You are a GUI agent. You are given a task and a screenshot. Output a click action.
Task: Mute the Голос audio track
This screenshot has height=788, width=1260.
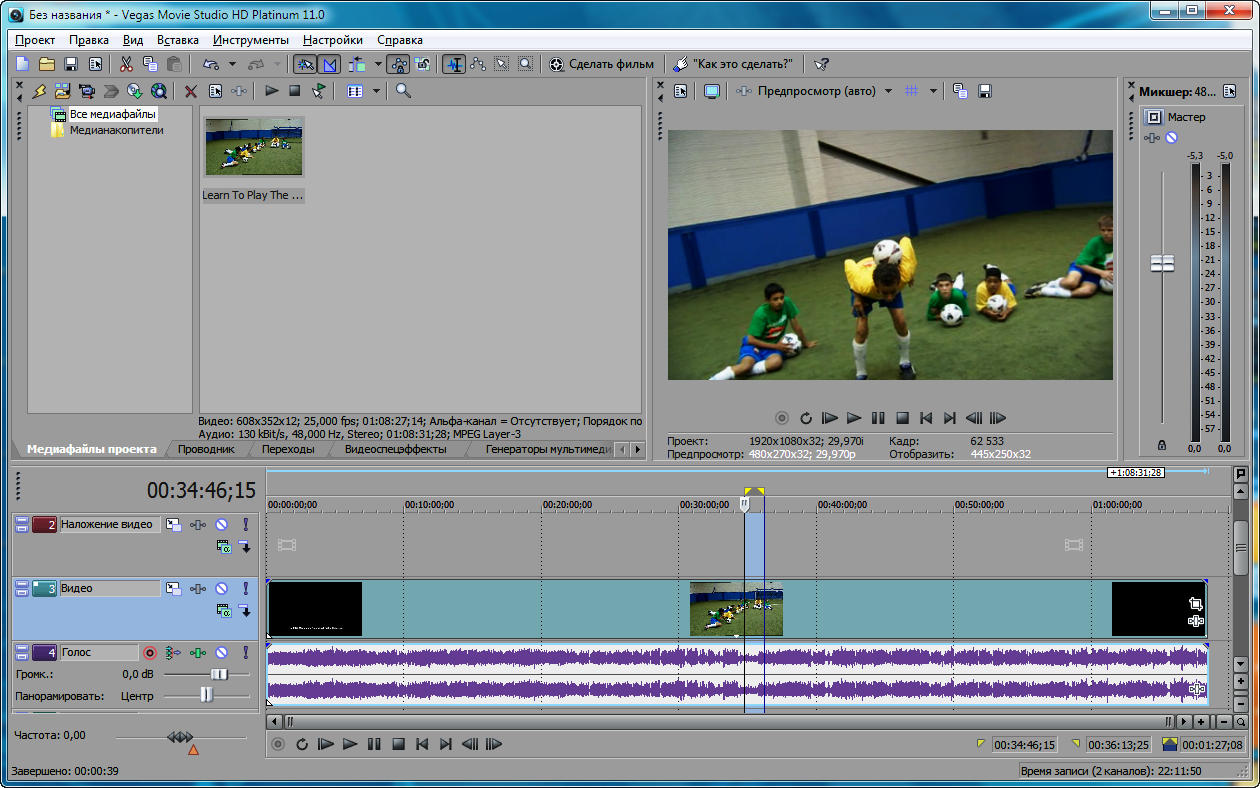tap(221, 653)
